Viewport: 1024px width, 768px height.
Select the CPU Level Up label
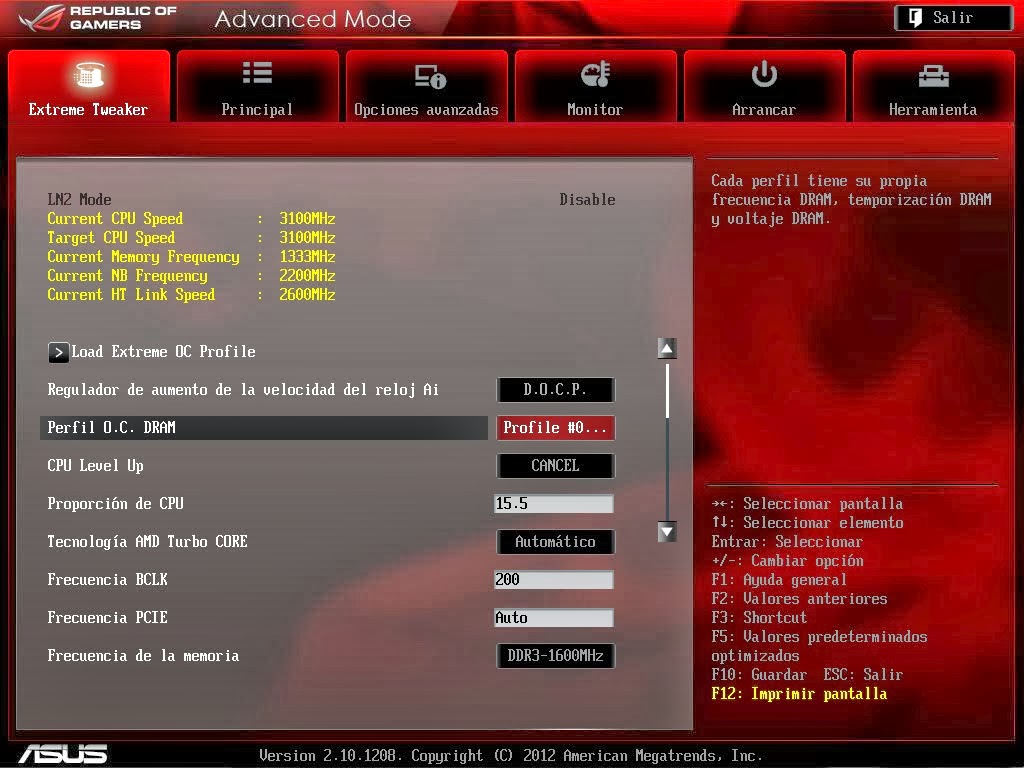coord(95,466)
